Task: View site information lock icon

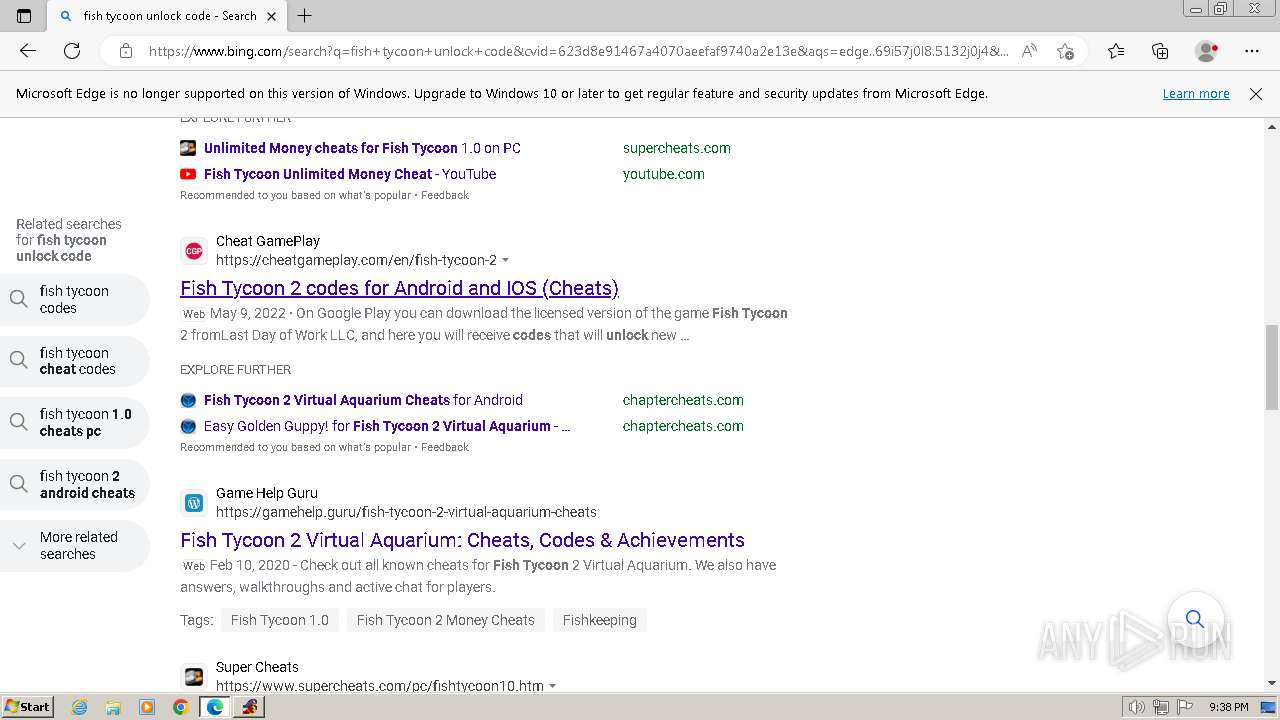Action: point(126,51)
